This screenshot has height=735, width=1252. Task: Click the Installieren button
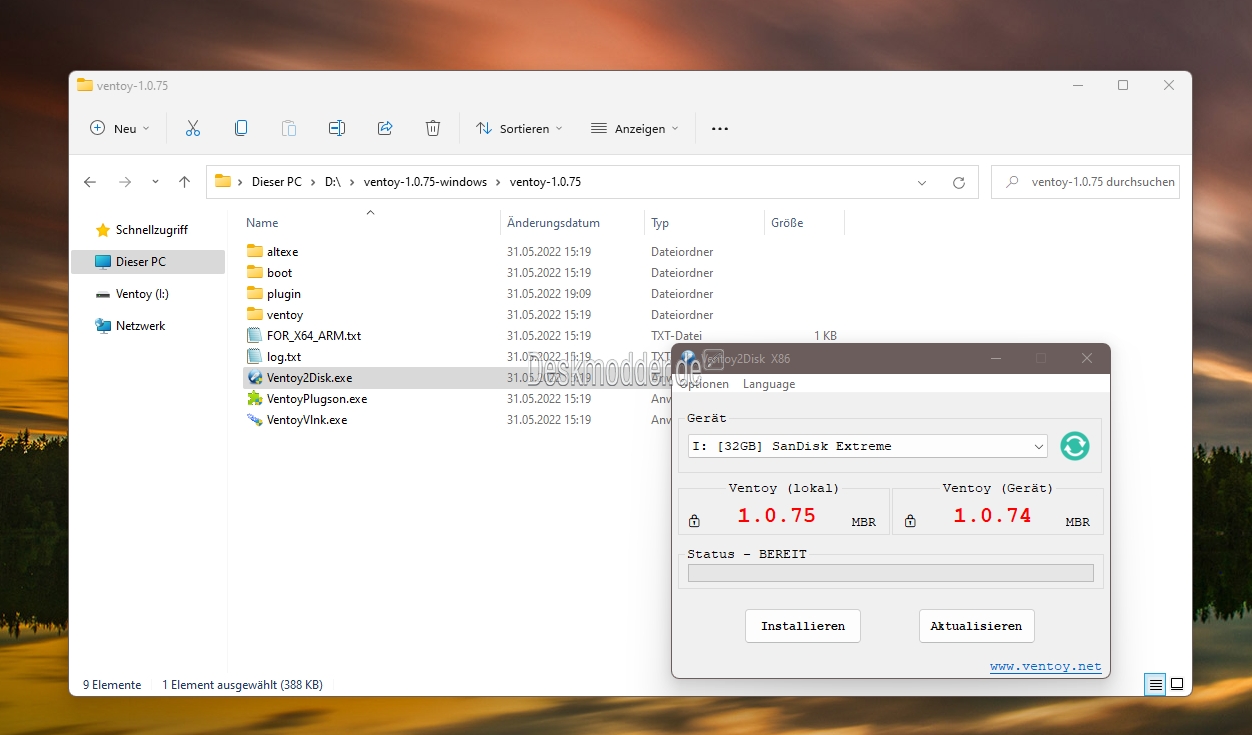pyautogui.click(x=803, y=626)
